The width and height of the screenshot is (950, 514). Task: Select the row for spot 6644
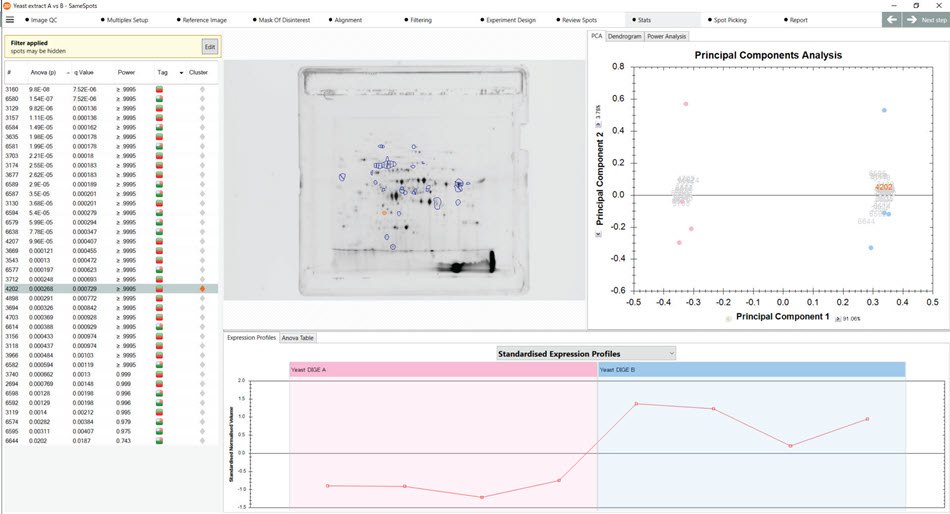(x=111, y=441)
